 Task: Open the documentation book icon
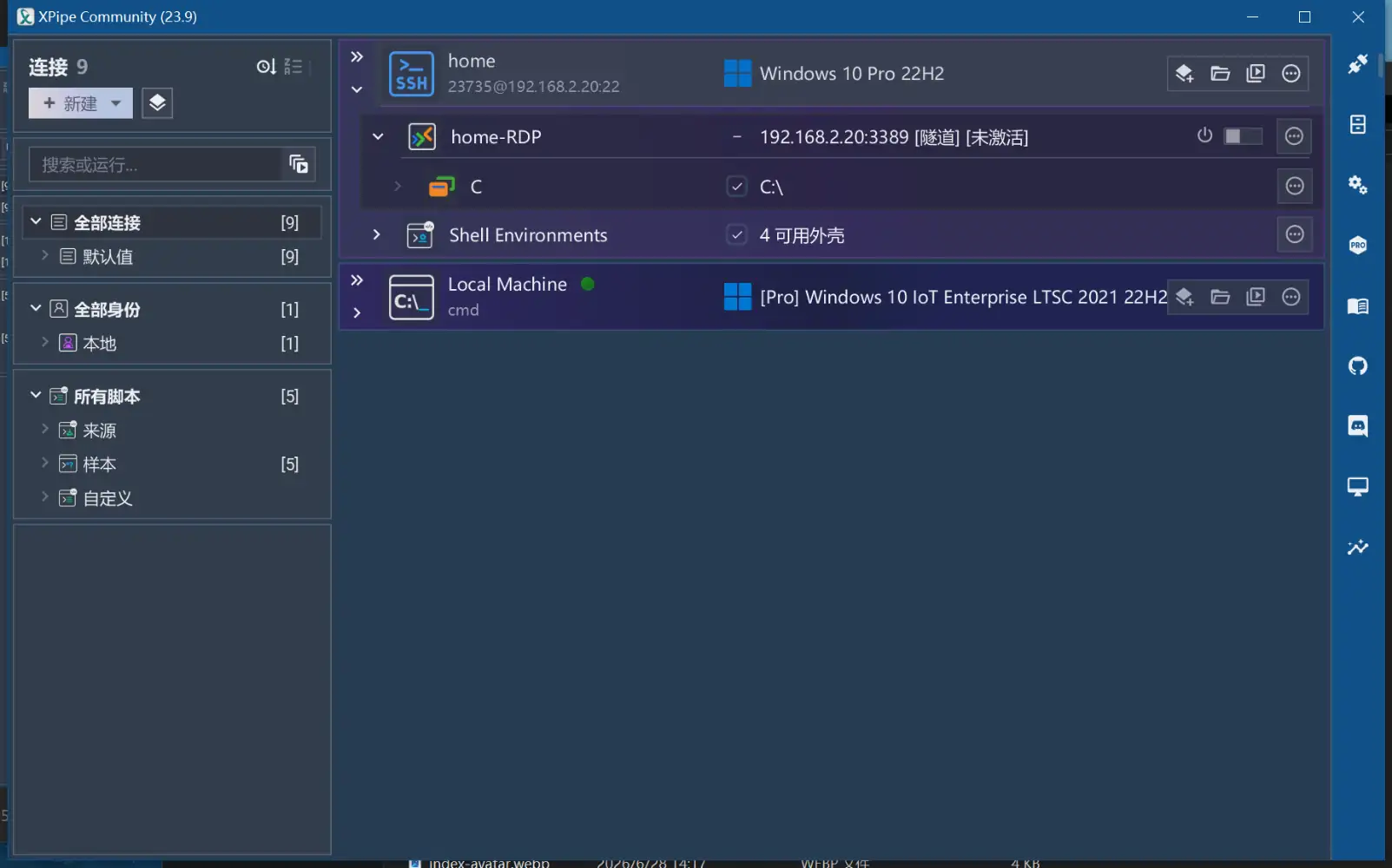[x=1358, y=306]
